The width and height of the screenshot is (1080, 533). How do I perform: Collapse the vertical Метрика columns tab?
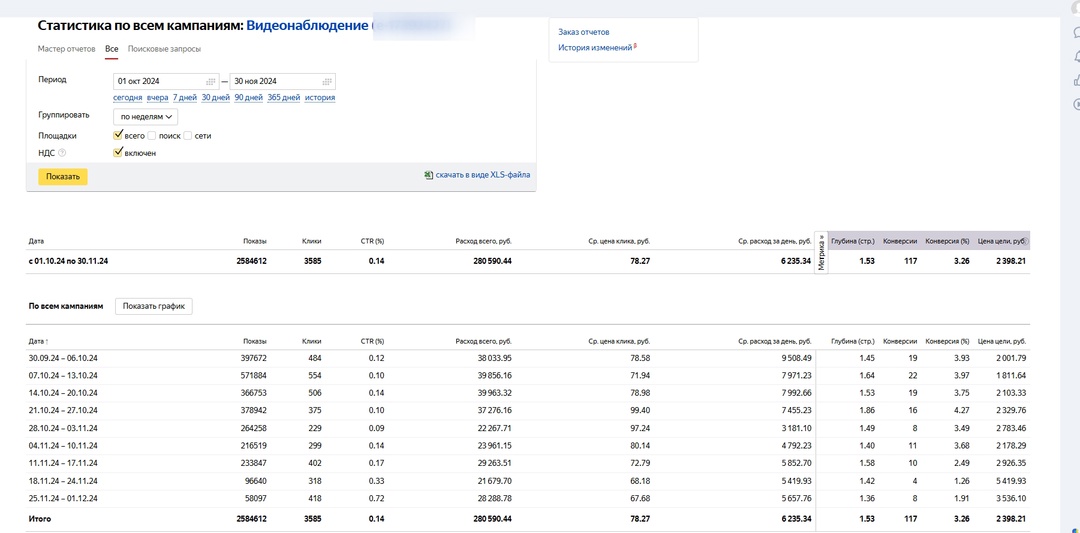click(x=821, y=253)
